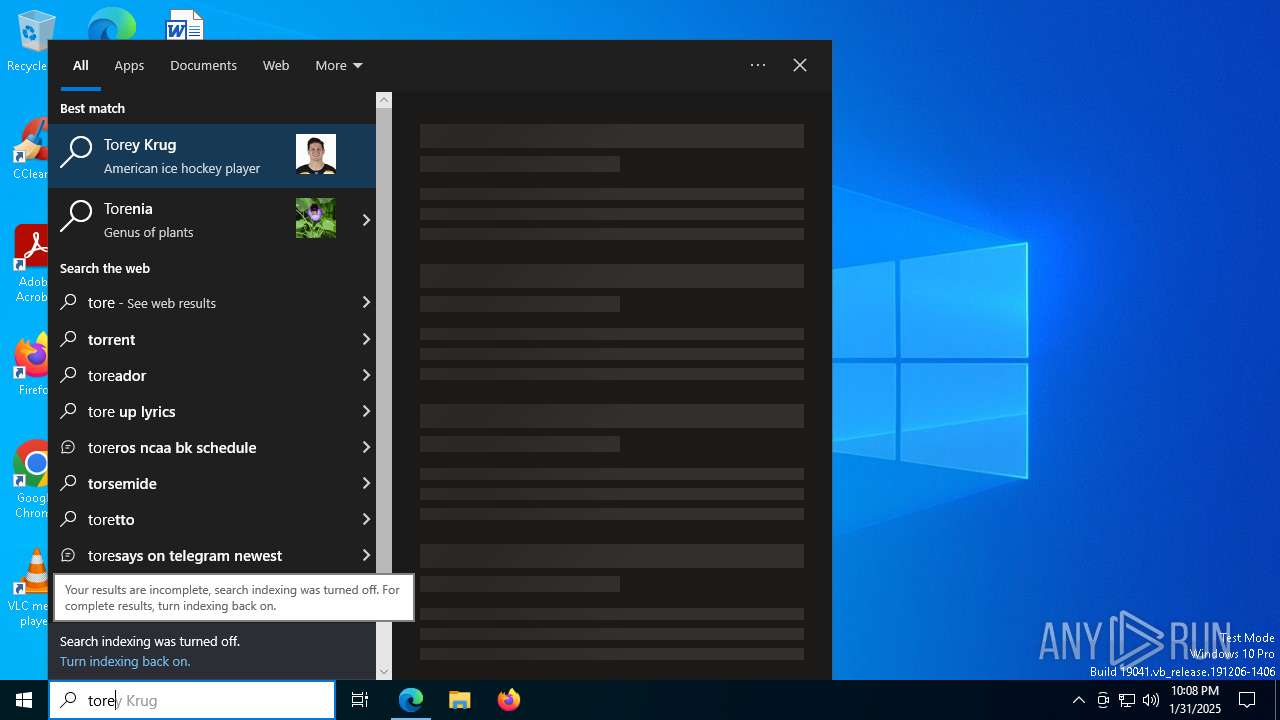Switch to the Web search tab
Viewport: 1280px width, 720px height.
(276, 65)
